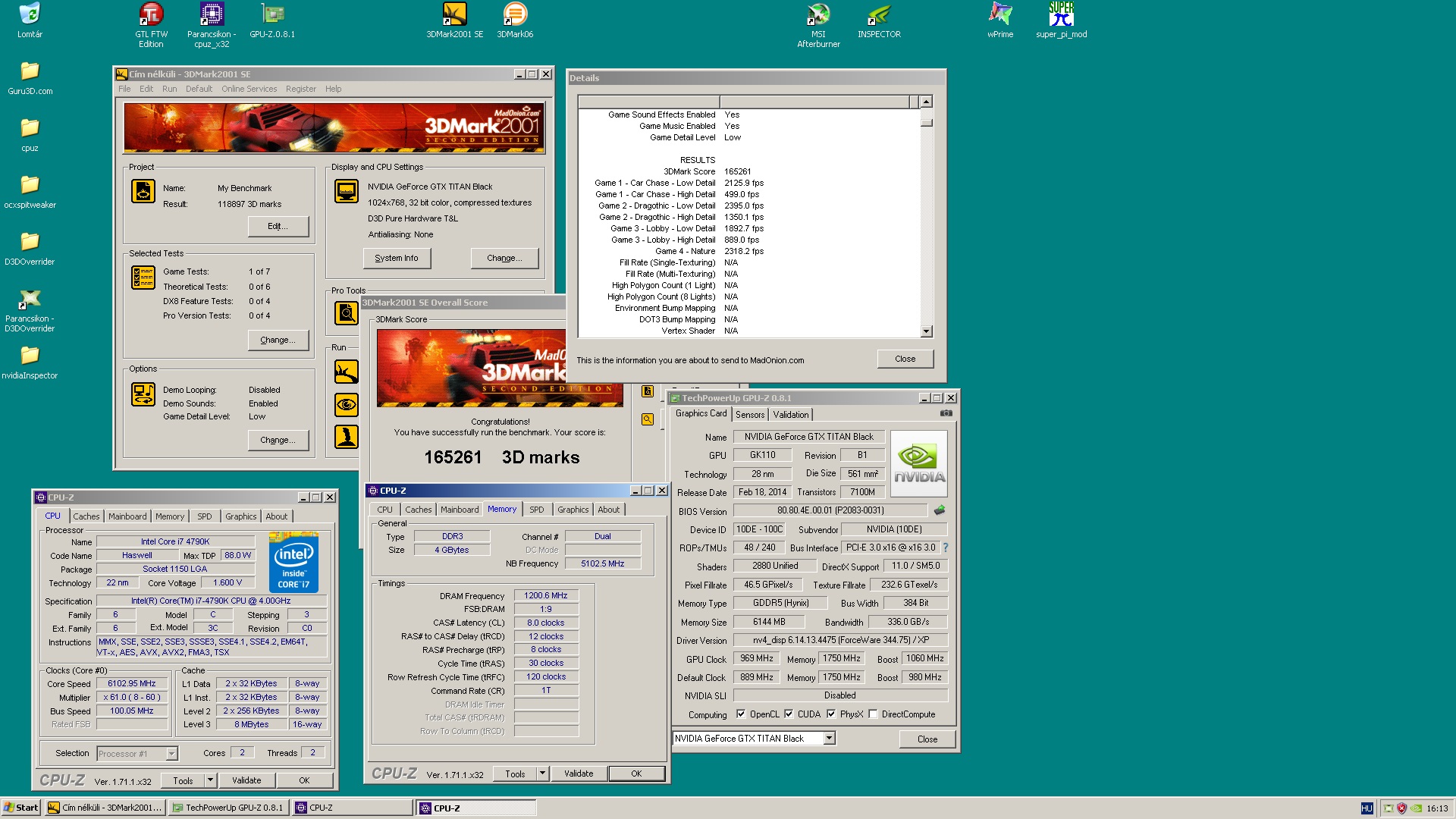
Task: Toggle the CUDA checkbox in GPU-Z
Action: coord(789,714)
